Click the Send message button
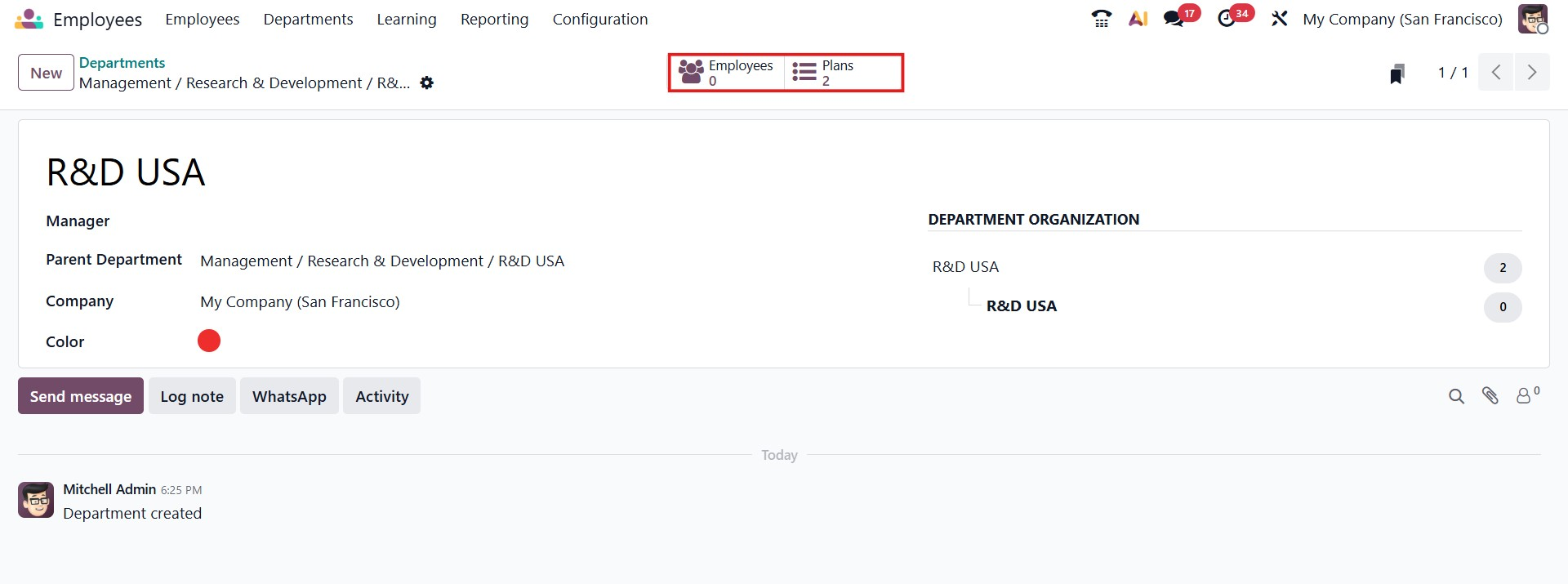Viewport: 1568px width, 584px height. (81, 396)
